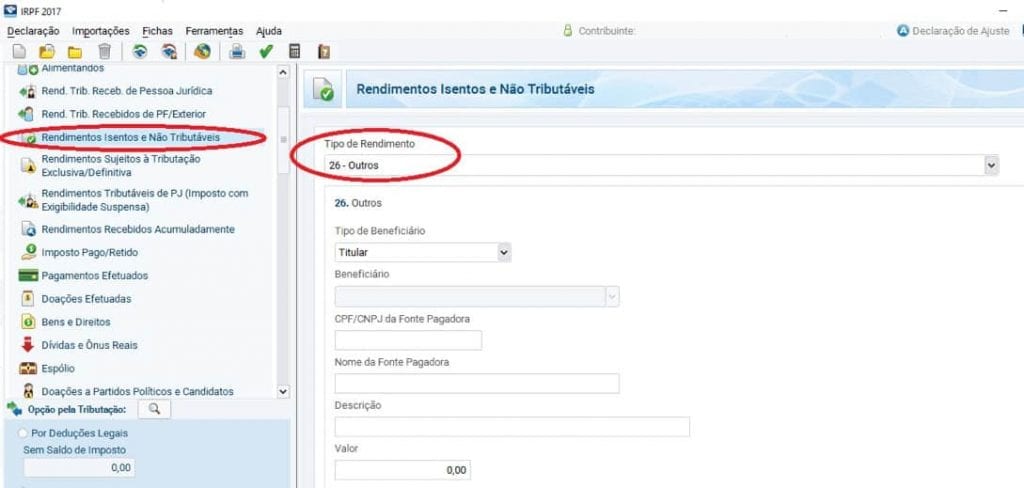Open the Tipo de Rendimento dropdown
The height and width of the screenshot is (488, 1024).
pyautogui.click(x=991, y=165)
